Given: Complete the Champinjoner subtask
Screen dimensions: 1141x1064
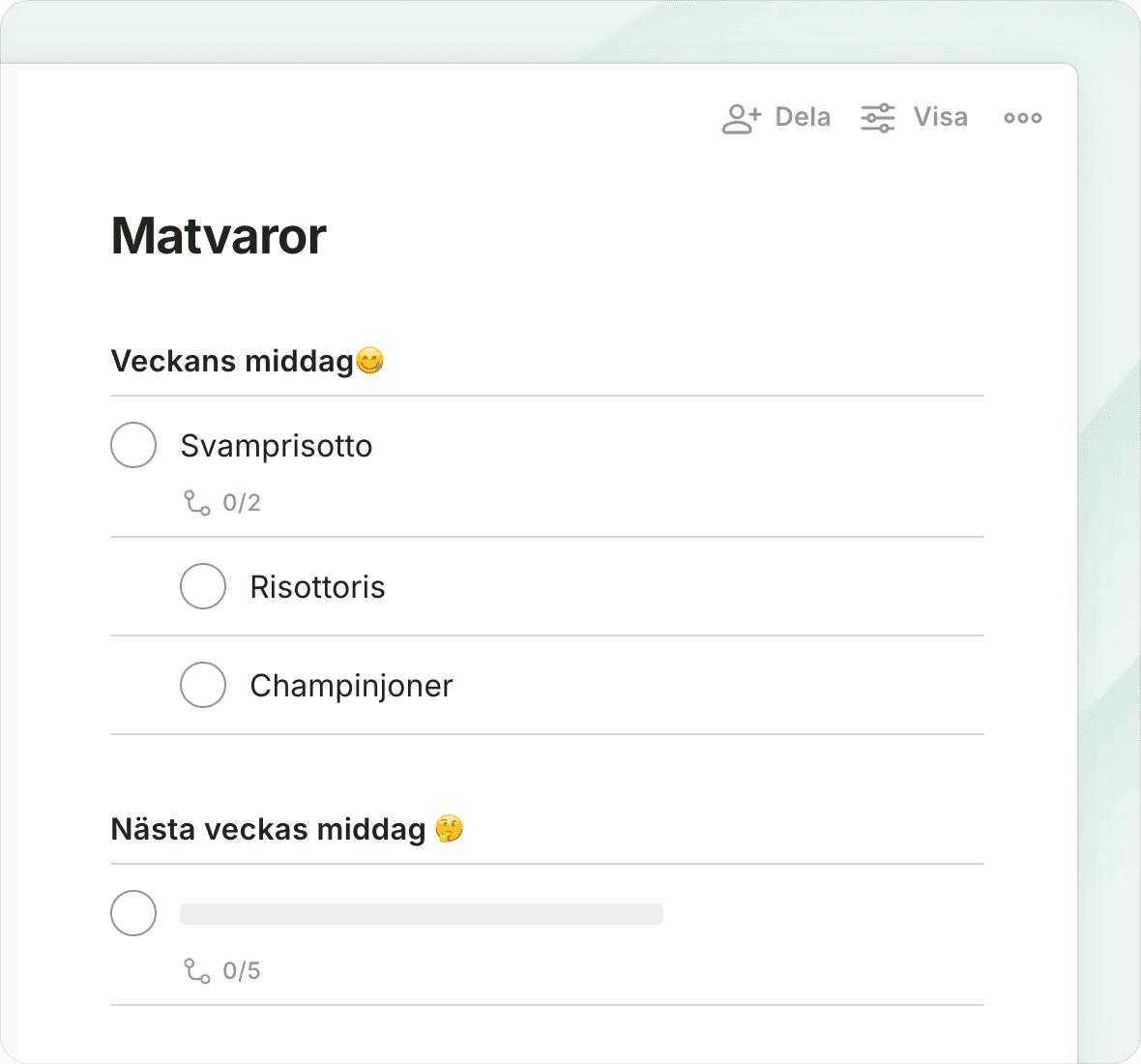Looking at the screenshot, I should [203, 685].
